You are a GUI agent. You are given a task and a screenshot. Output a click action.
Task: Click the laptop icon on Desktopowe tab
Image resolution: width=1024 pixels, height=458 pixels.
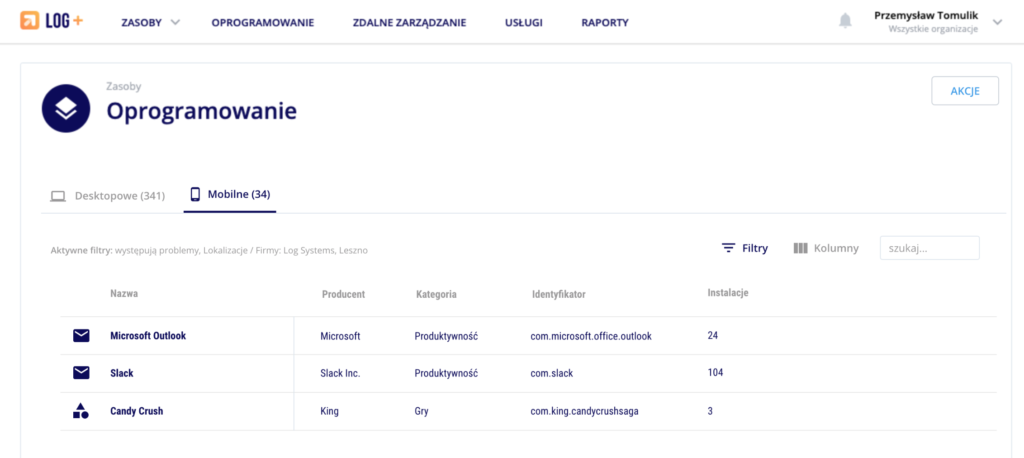tap(58, 196)
